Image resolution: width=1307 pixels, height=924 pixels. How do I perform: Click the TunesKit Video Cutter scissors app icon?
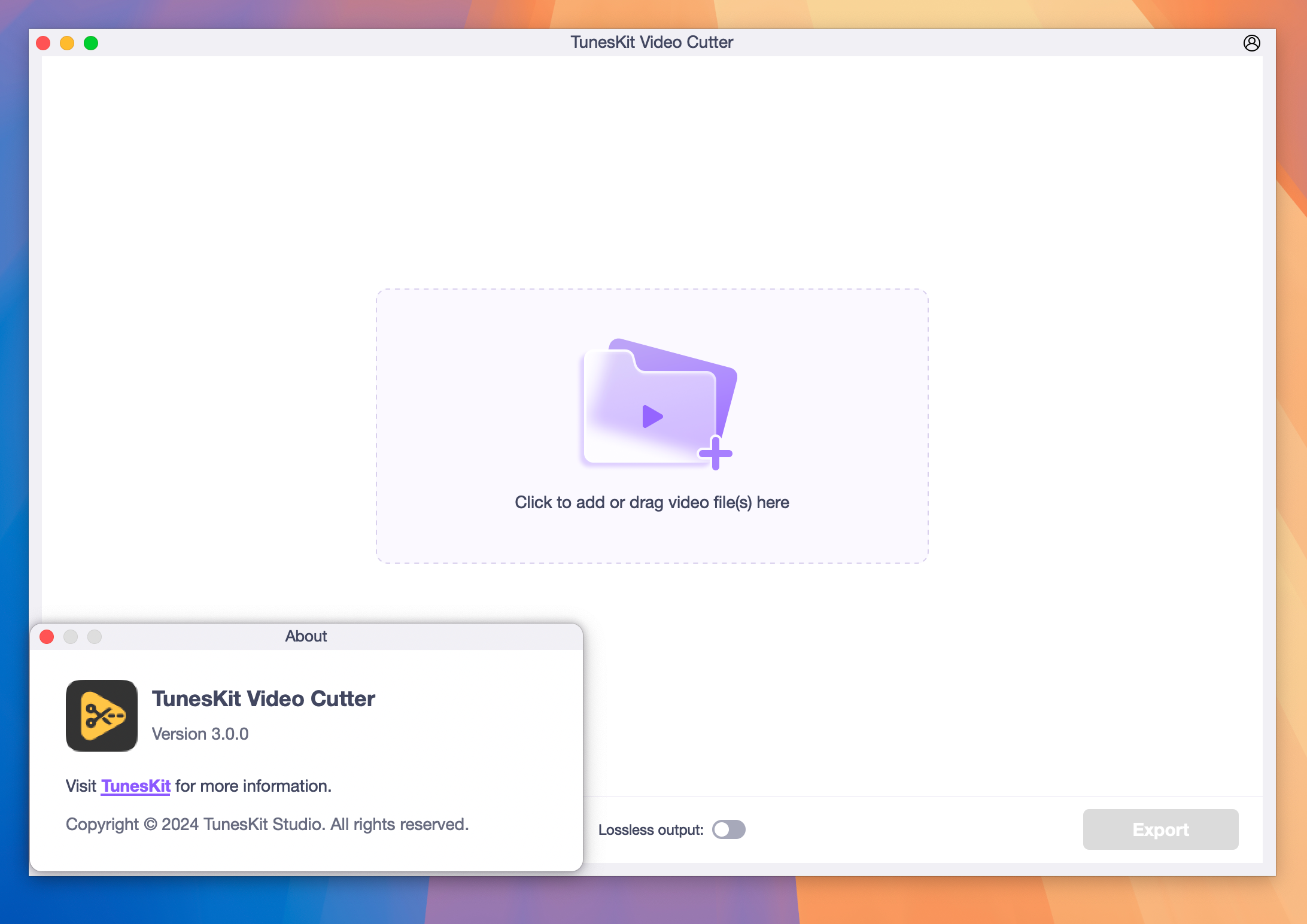click(x=102, y=715)
